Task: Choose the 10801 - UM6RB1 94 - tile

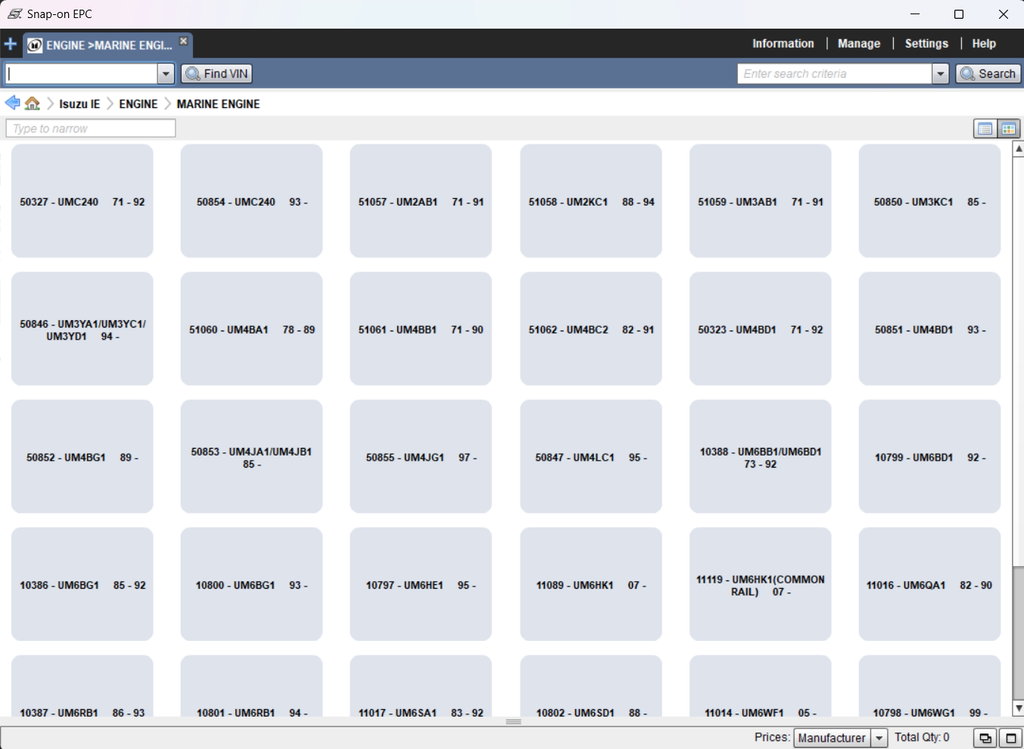Action: [x=251, y=686]
